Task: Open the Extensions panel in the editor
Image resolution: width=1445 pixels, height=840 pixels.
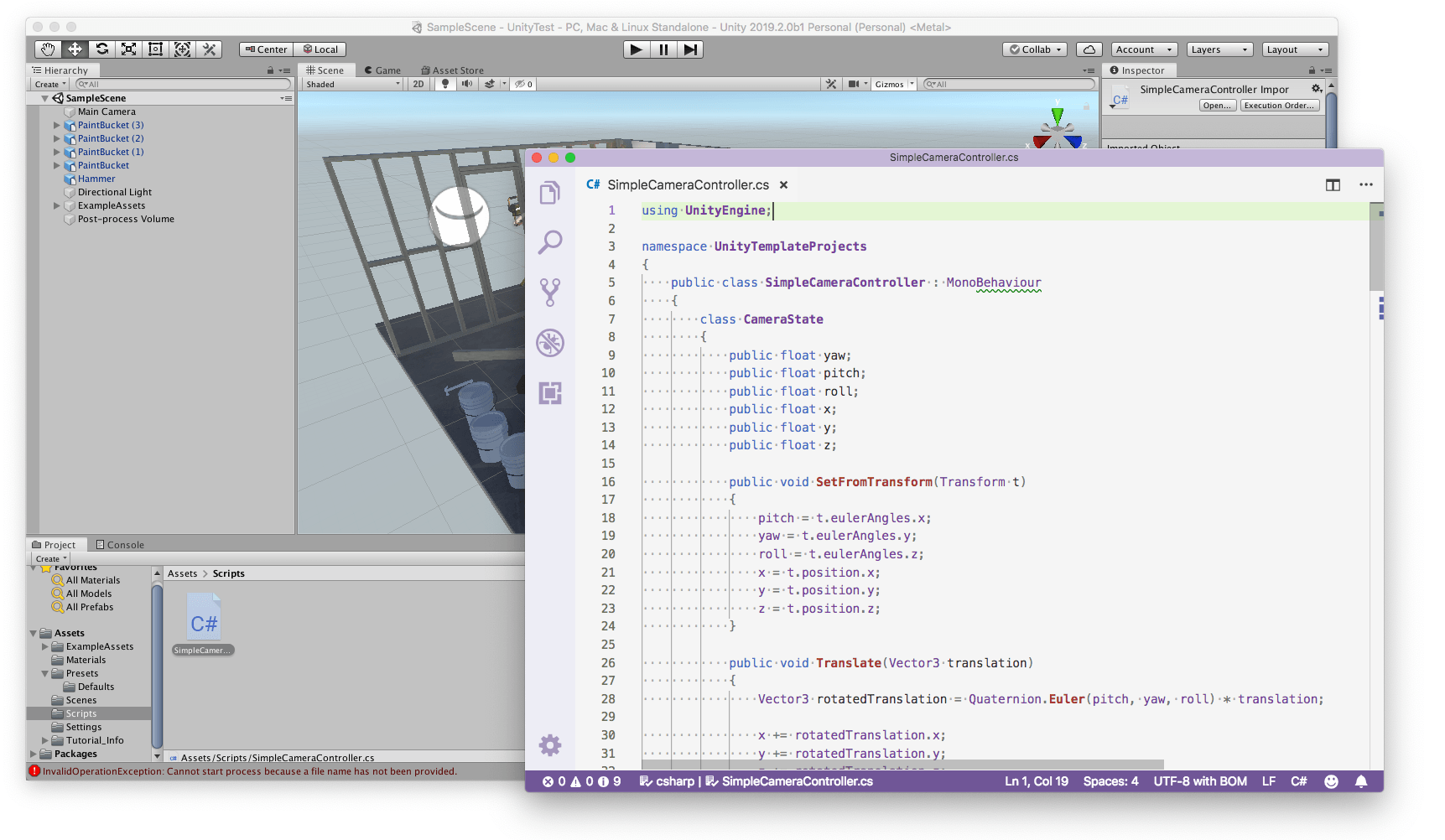Action: (550, 392)
